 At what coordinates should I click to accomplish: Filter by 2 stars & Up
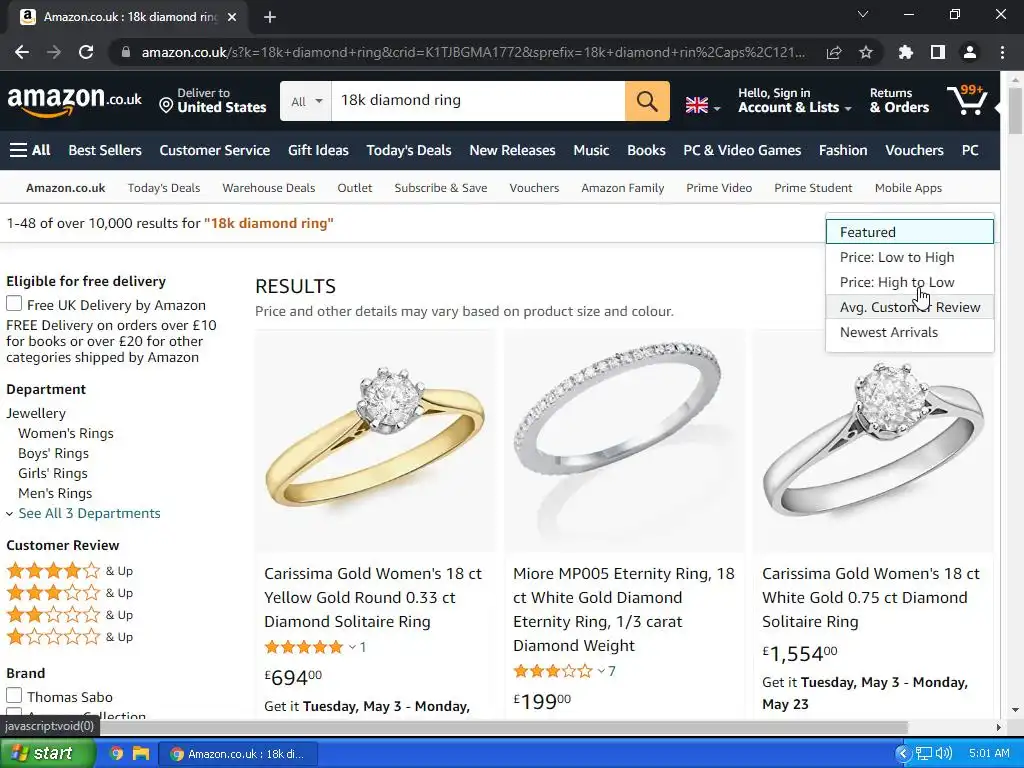69,615
